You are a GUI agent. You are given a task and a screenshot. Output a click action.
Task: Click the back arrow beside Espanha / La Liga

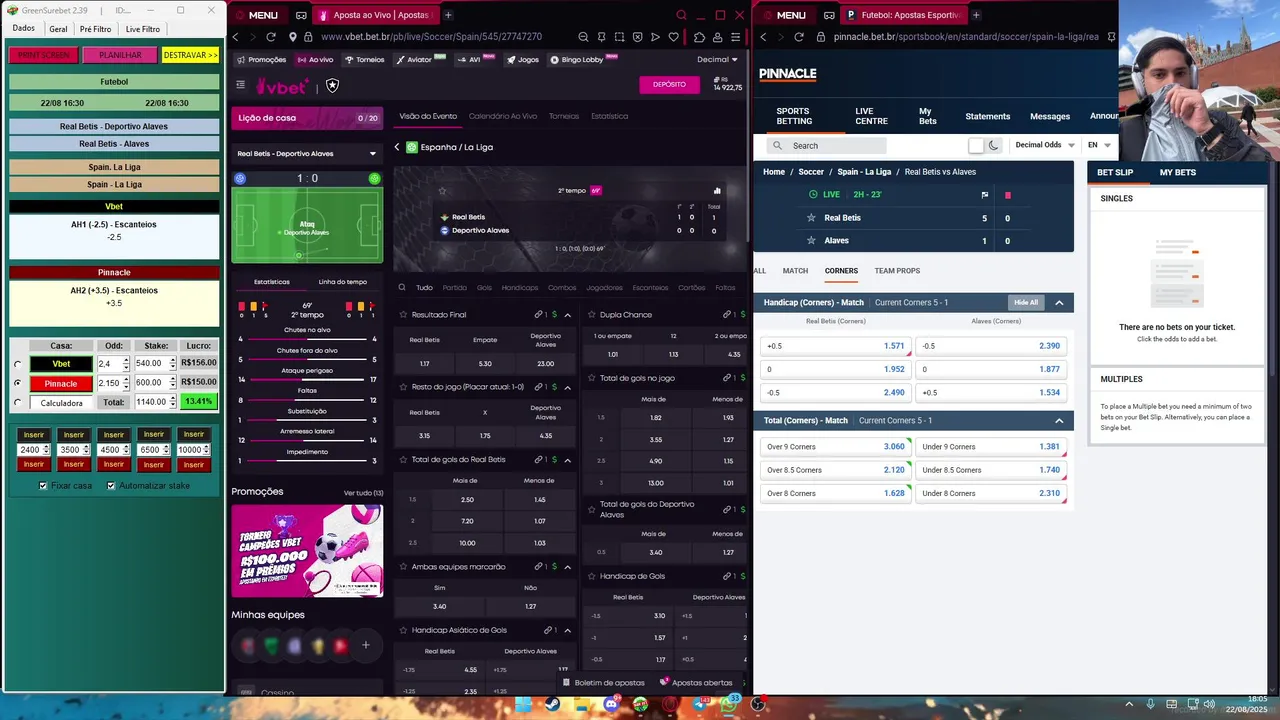pos(397,147)
